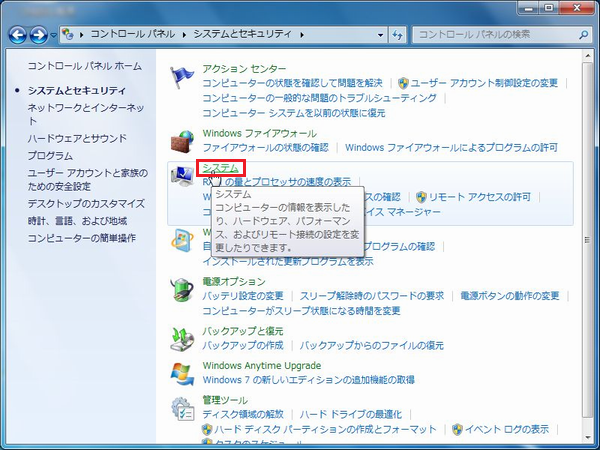This screenshot has height=450, width=600.
Task: Click バッテリ設定の変更 link
Action: pyautogui.click(x=243, y=296)
